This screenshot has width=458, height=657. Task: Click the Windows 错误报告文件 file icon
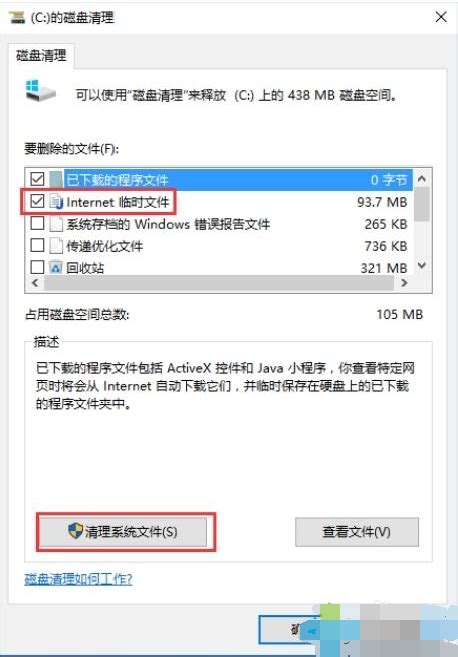point(56,224)
